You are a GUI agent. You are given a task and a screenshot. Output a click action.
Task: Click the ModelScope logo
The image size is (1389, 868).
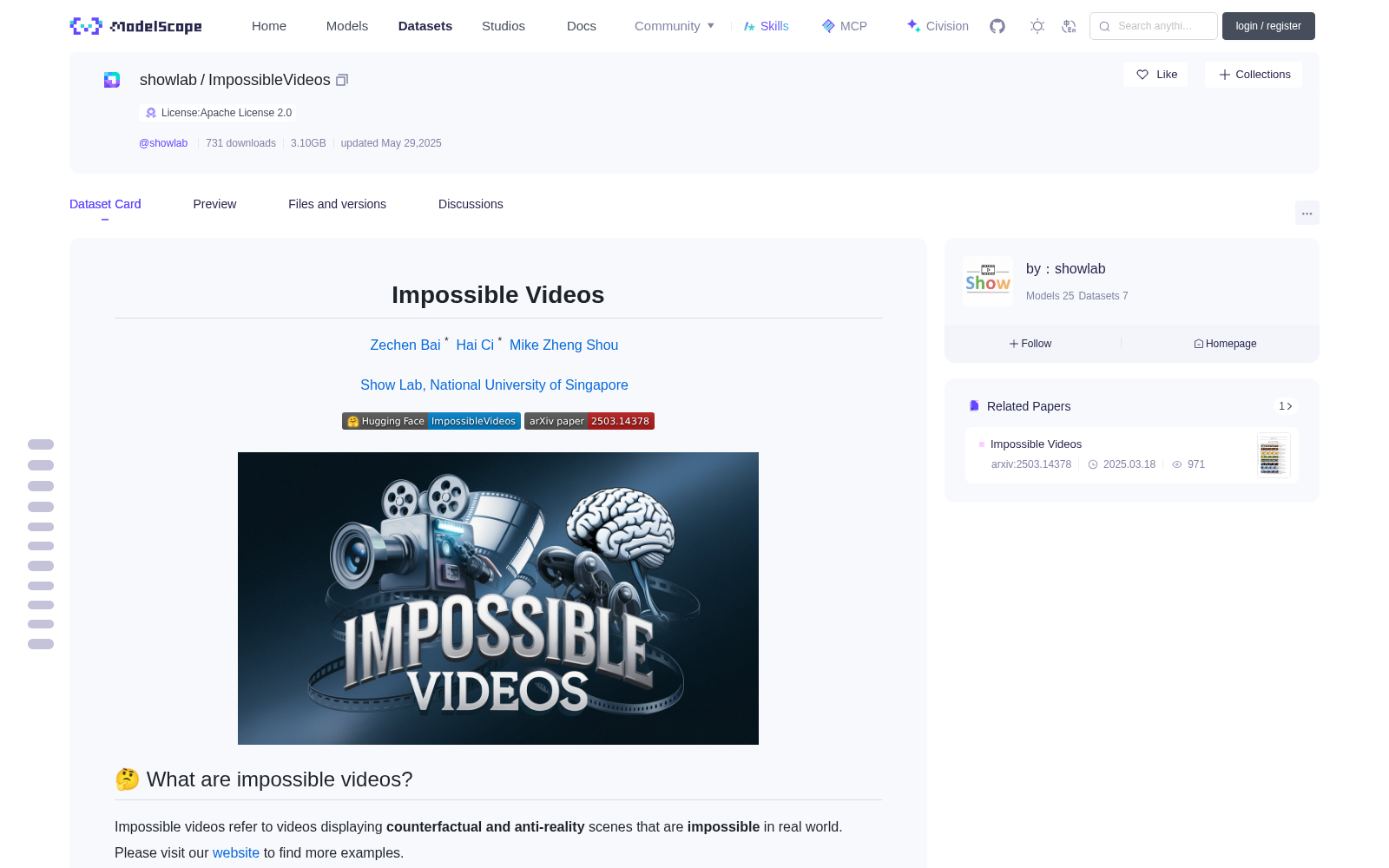coord(135,26)
